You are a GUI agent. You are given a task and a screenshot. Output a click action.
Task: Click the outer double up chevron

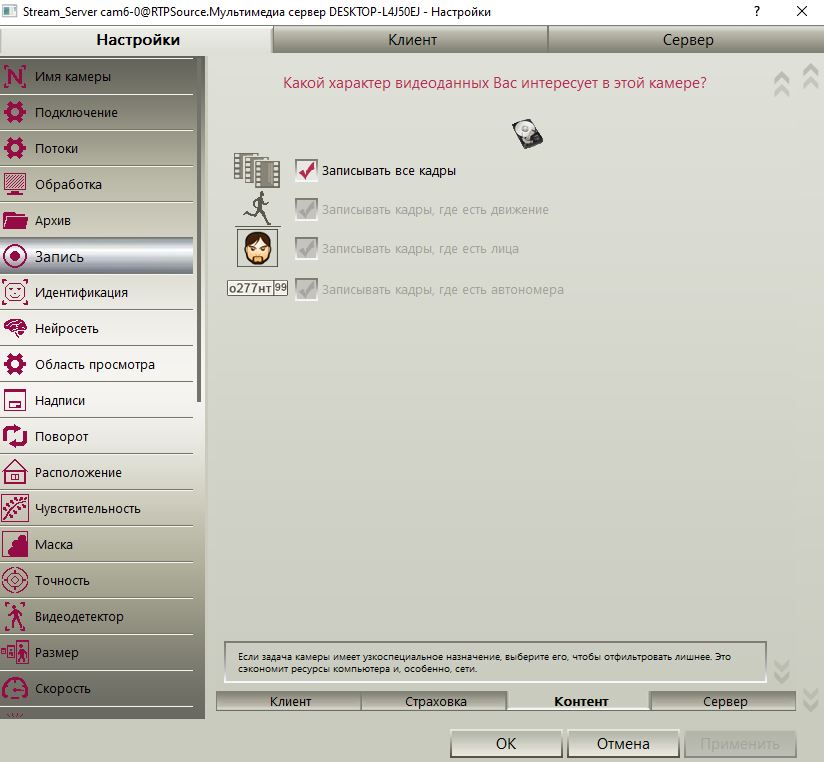click(x=811, y=76)
